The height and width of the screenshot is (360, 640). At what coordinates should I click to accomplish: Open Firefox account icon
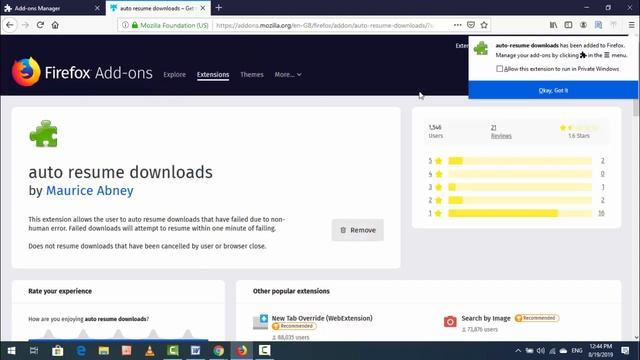point(583,25)
